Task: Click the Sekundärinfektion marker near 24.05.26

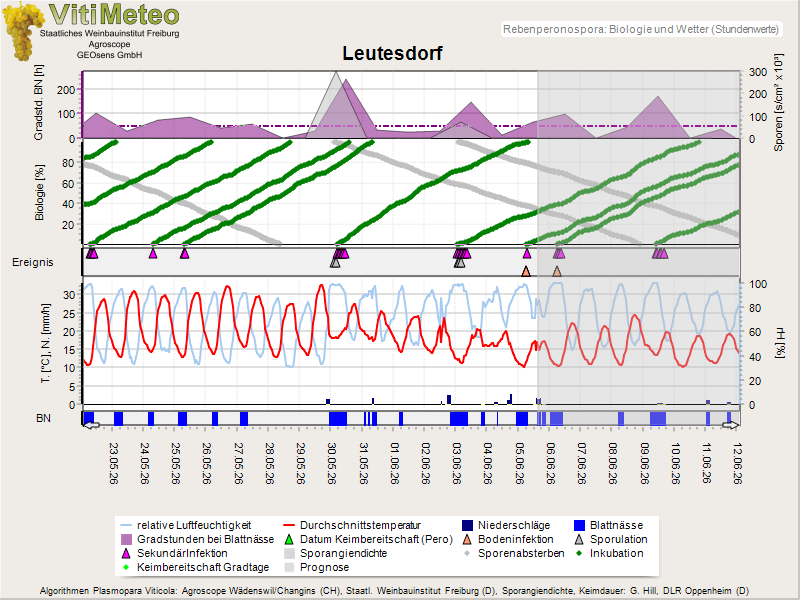Action: 153,253
